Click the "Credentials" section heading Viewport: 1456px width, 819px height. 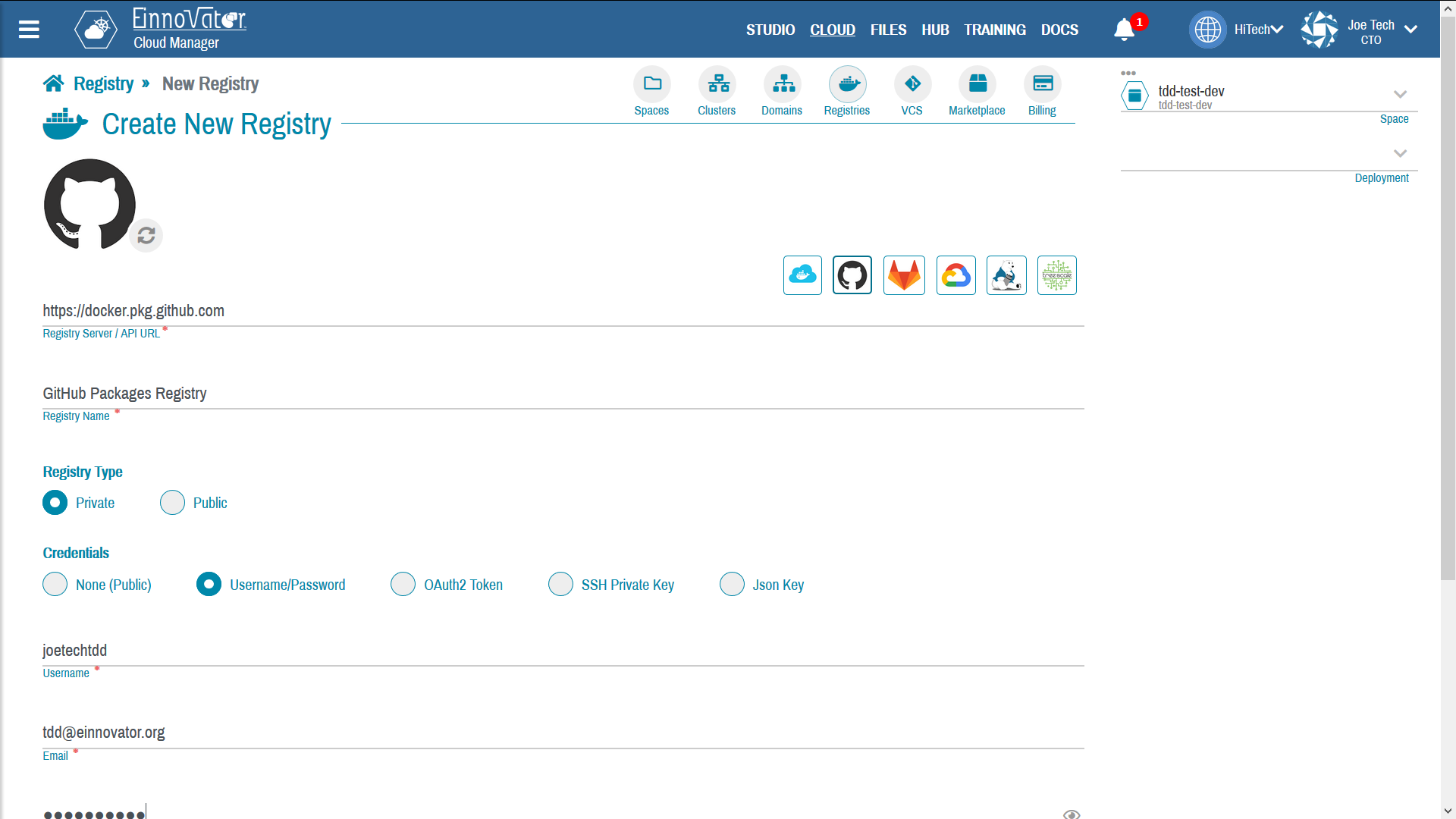pyautogui.click(x=76, y=553)
